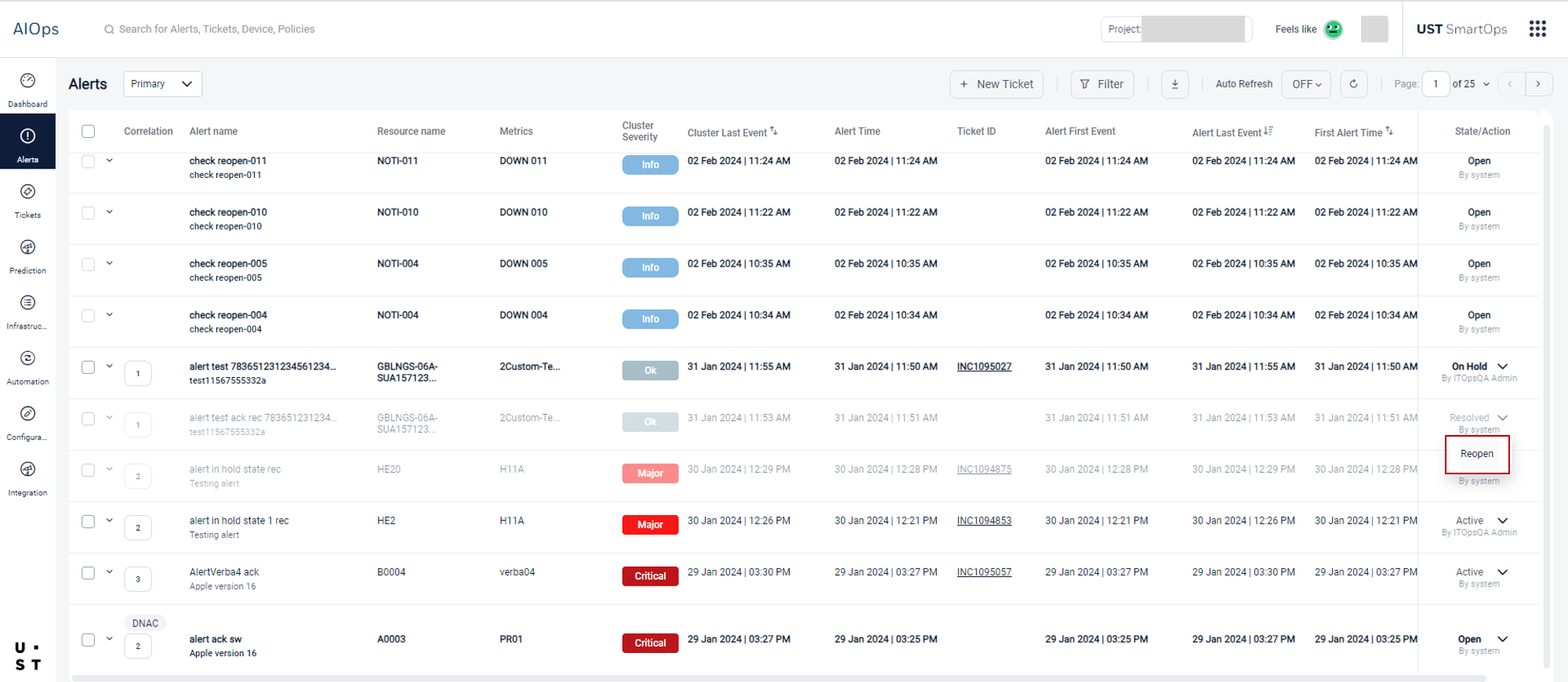Image resolution: width=1568 pixels, height=682 pixels.
Task: Open the Automation sidebar icon
Action: tap(27, 359)
